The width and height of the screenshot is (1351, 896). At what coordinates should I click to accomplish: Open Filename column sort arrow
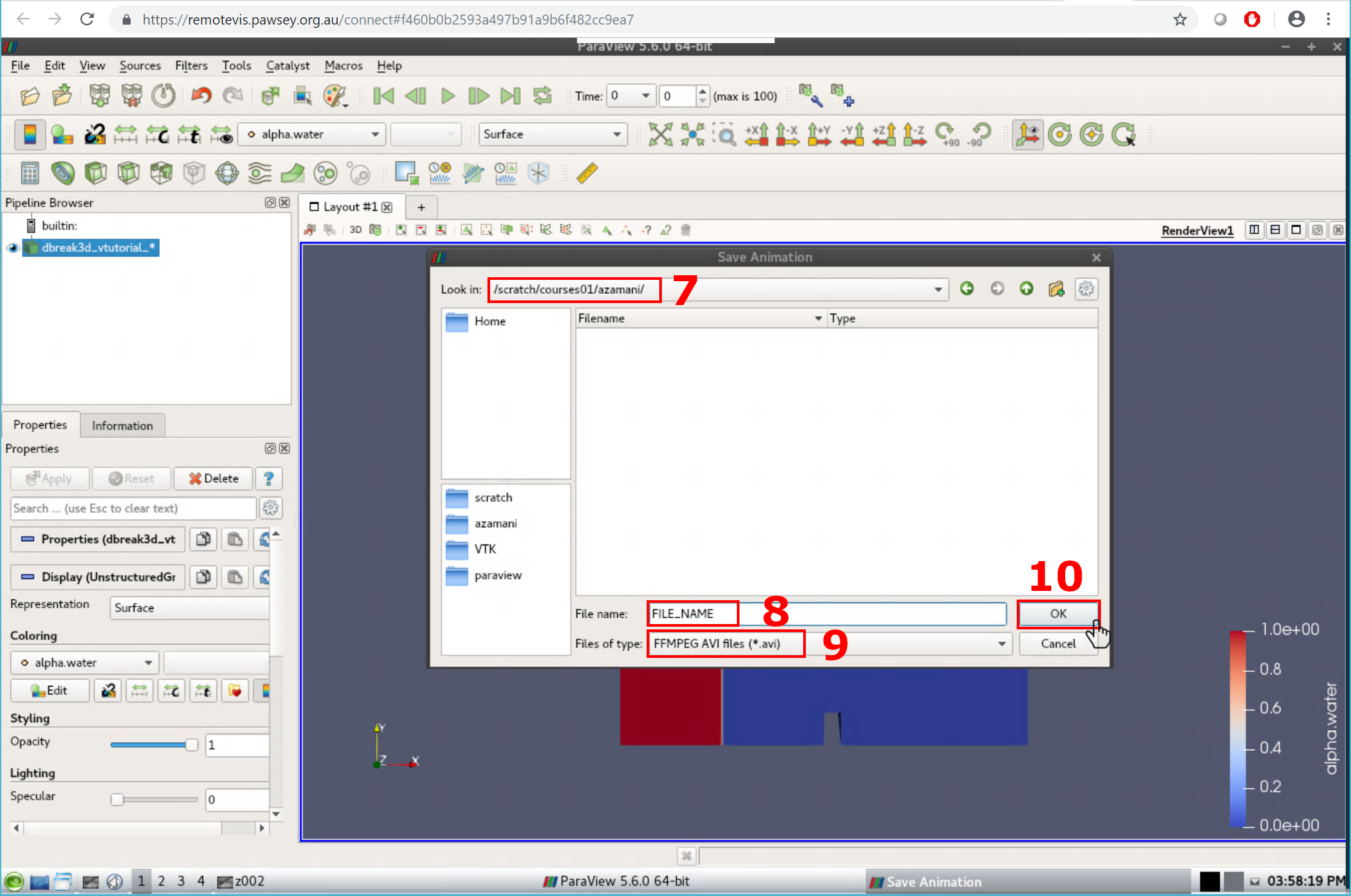[x=818, y=318]
